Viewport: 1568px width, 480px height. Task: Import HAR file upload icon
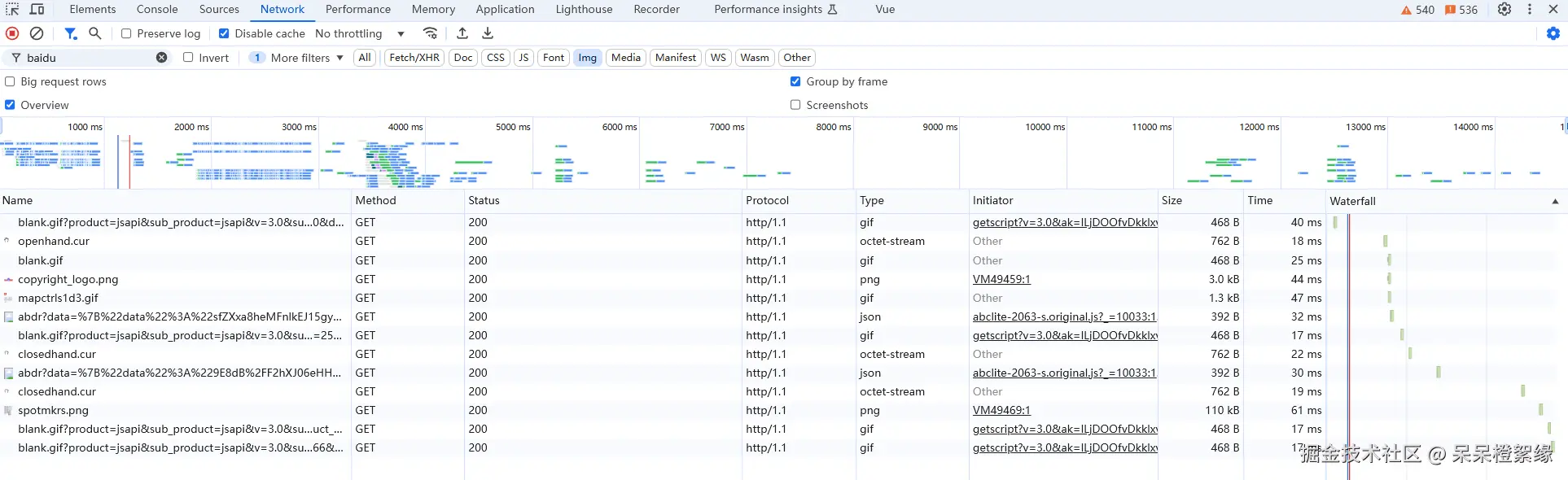[462, 33]
